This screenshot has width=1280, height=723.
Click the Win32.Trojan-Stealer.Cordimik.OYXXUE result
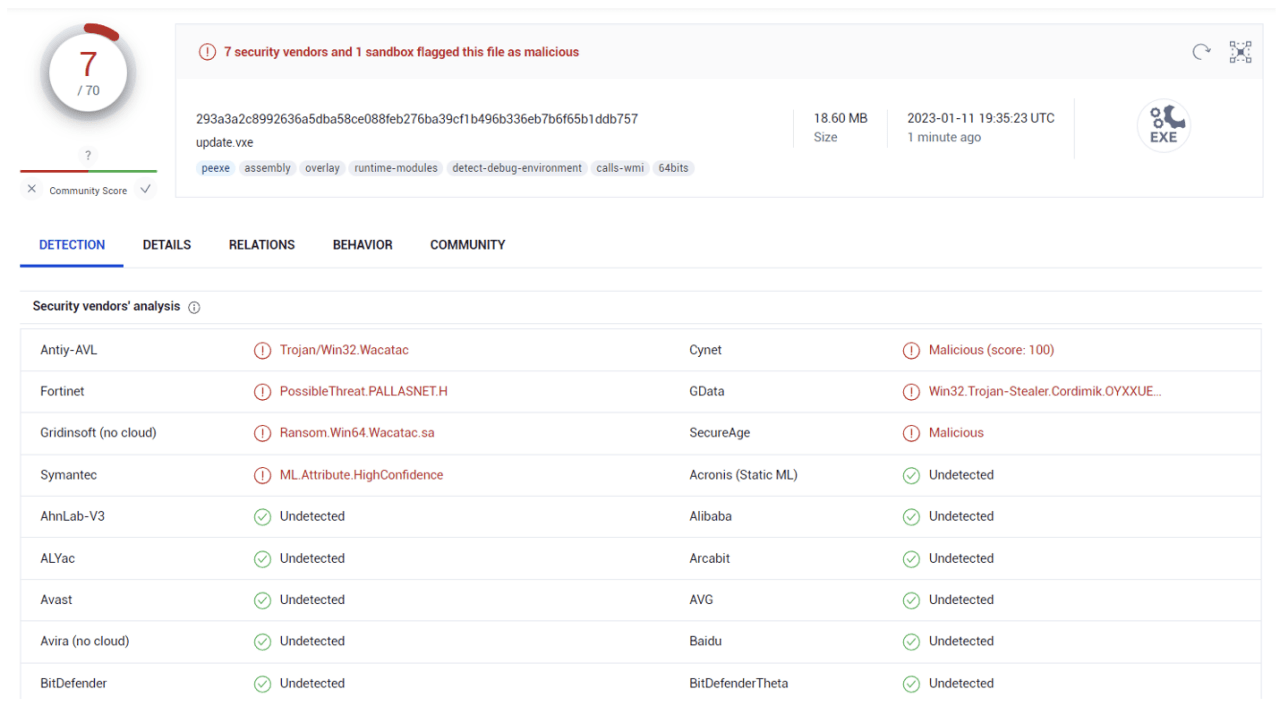click(1045, 392)
